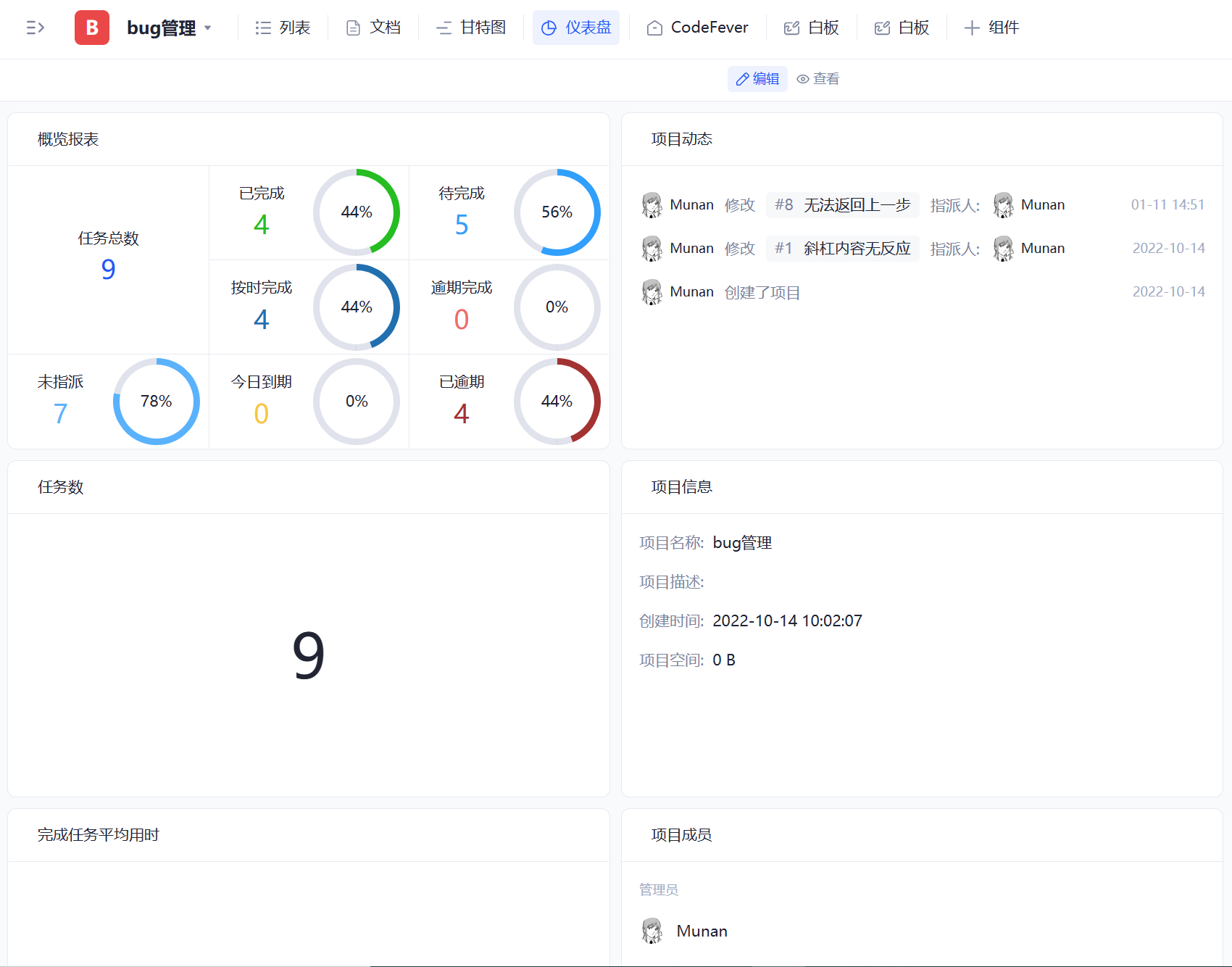Open the 文档 tab
This screenshot has height=967, width=1232.
pyautogui.click(x=373, y=28)
